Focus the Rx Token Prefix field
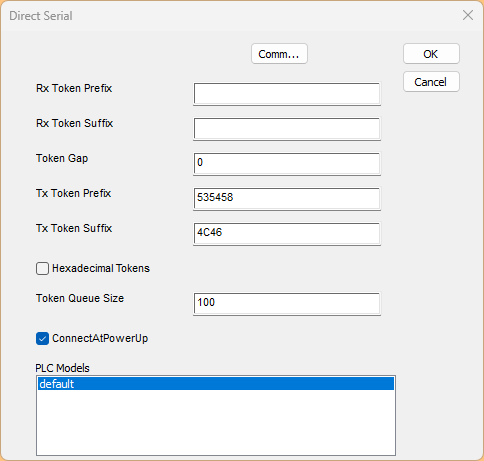 [x=287, y=94]
